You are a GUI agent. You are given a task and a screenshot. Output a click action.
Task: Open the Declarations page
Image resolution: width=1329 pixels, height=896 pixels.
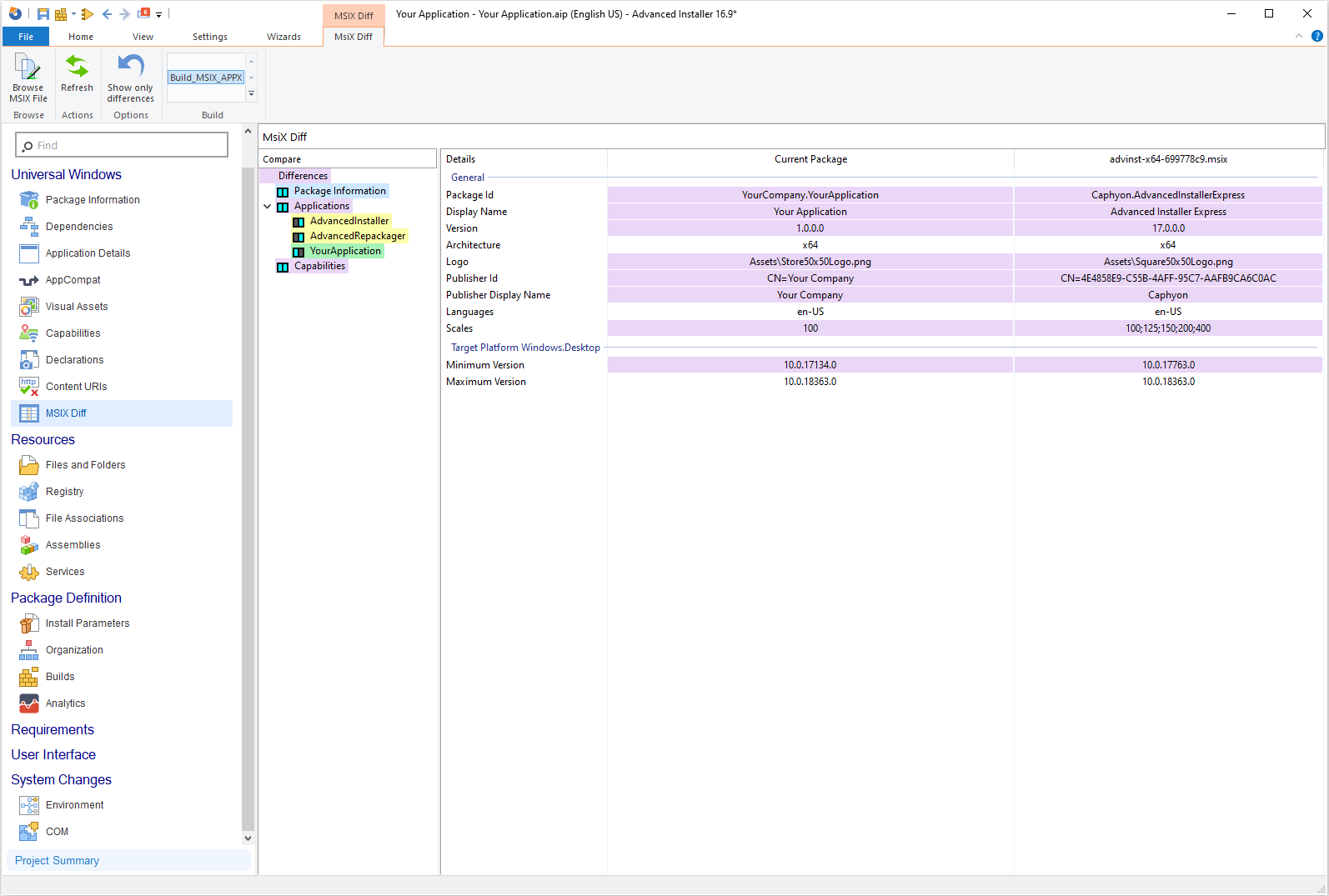[x=74, y=360]
